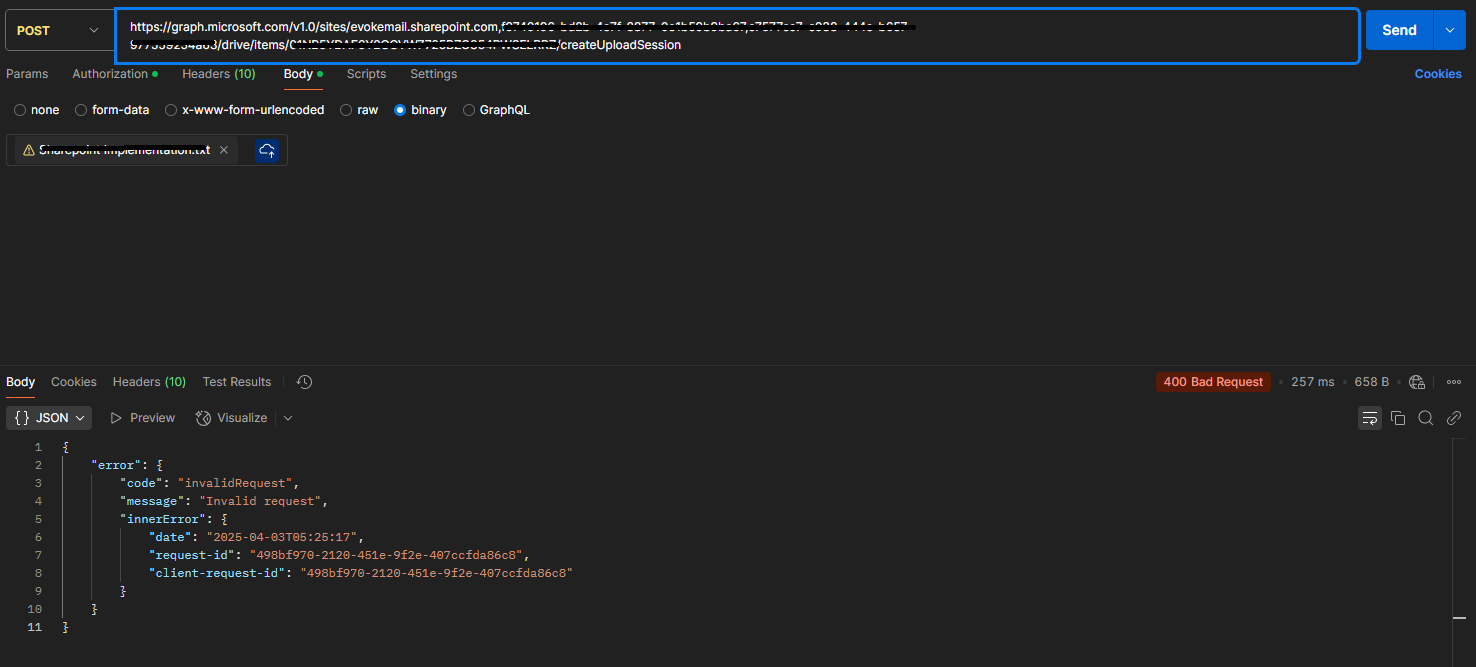Click into the request URL field
Image resolution: width=1476 pixels, height=667 pixels.
[x=738, y=36]
